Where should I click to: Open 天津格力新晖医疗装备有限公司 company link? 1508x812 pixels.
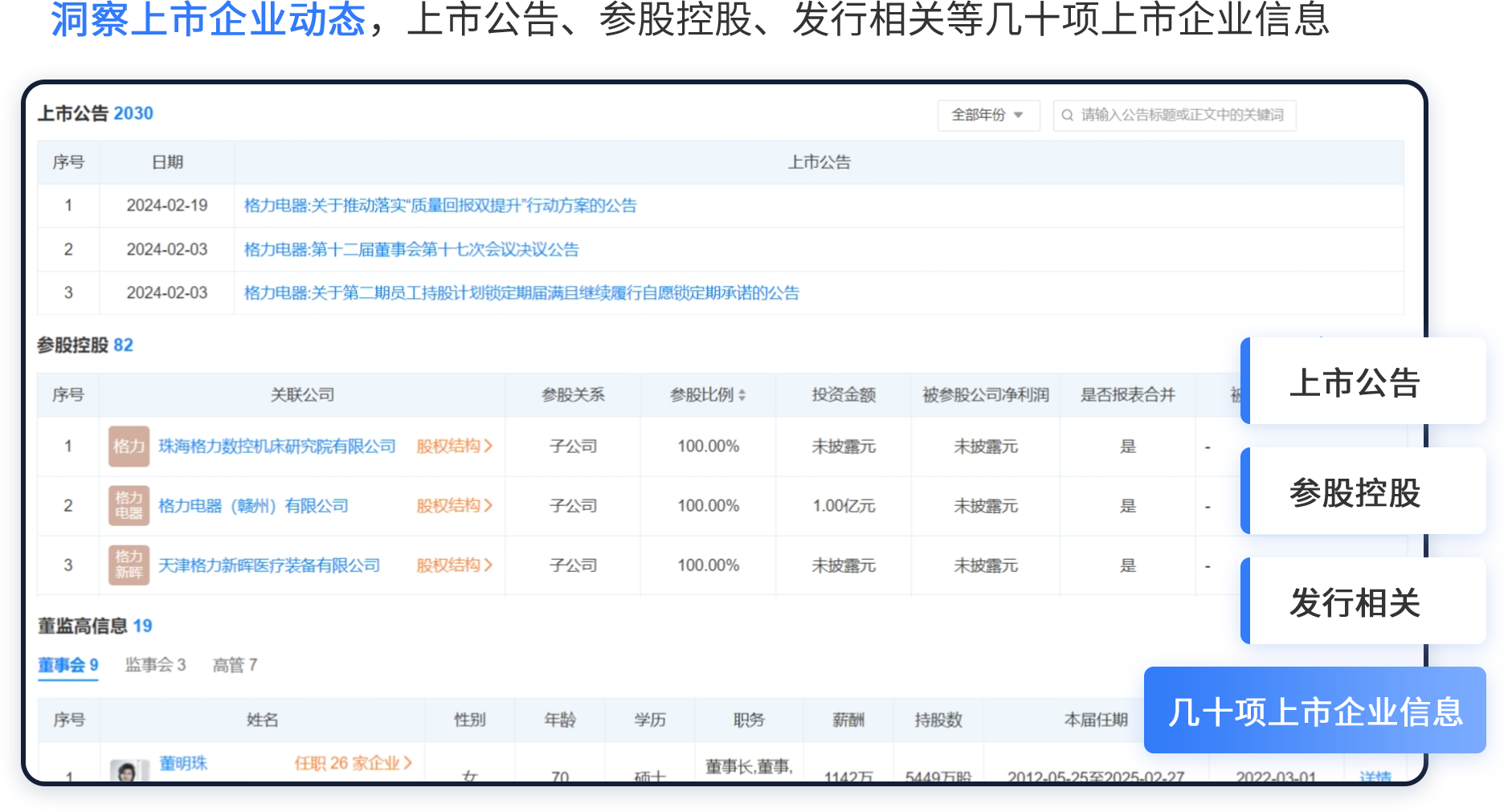pos(269,565)
